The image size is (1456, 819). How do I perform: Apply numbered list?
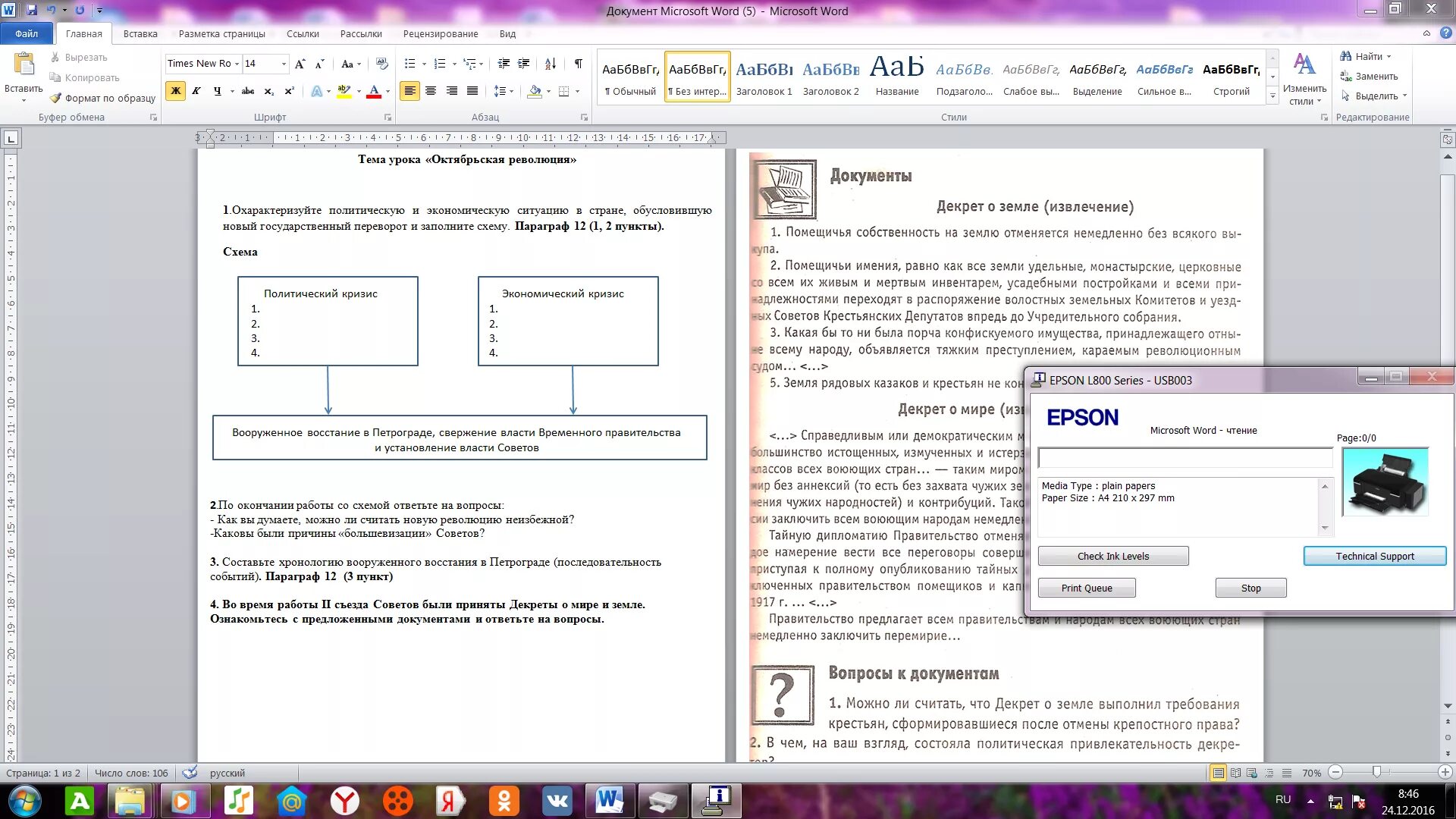(x=440, y=64)
